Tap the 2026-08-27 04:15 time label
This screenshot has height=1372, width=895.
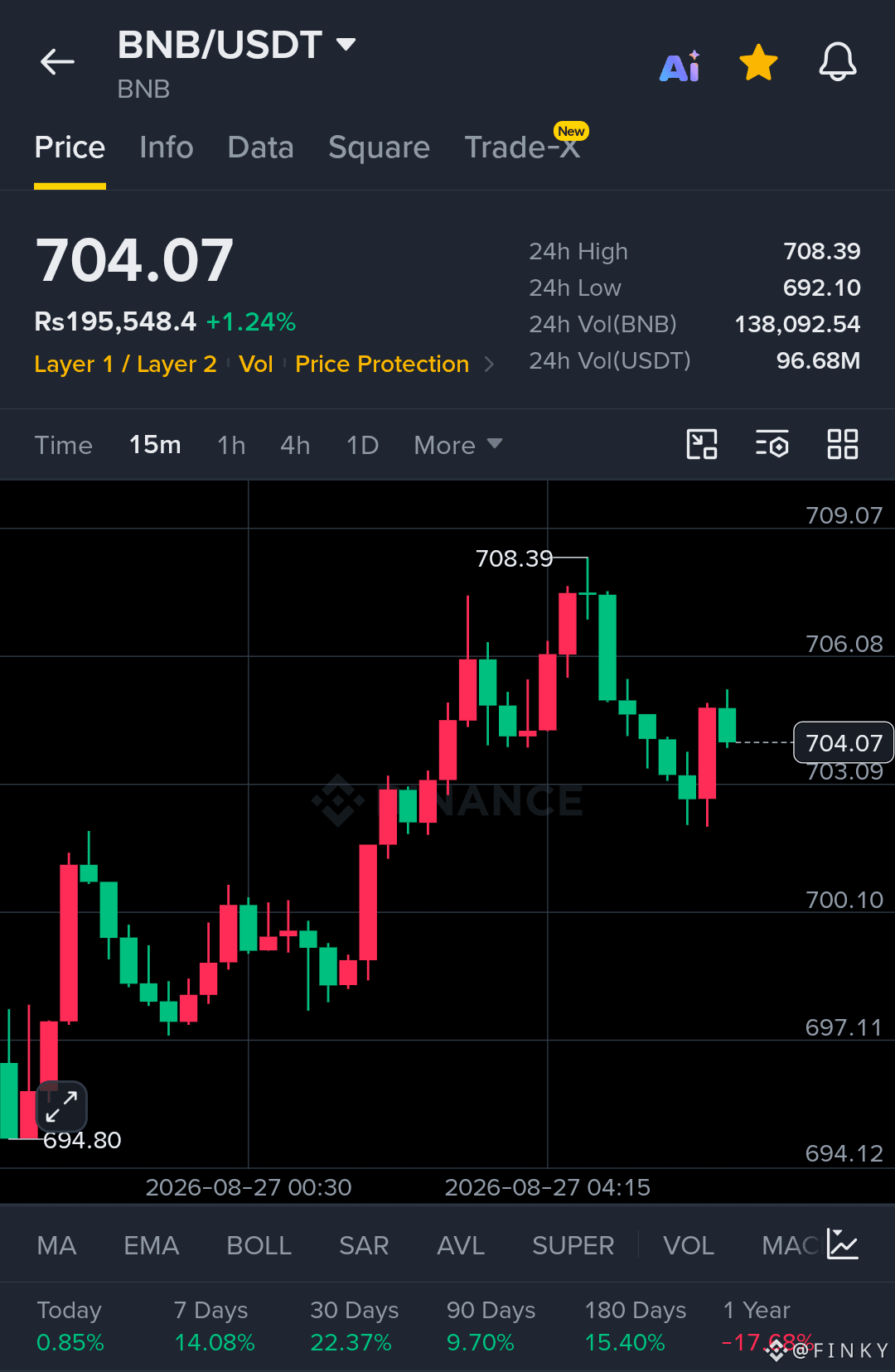[547, 1187]
